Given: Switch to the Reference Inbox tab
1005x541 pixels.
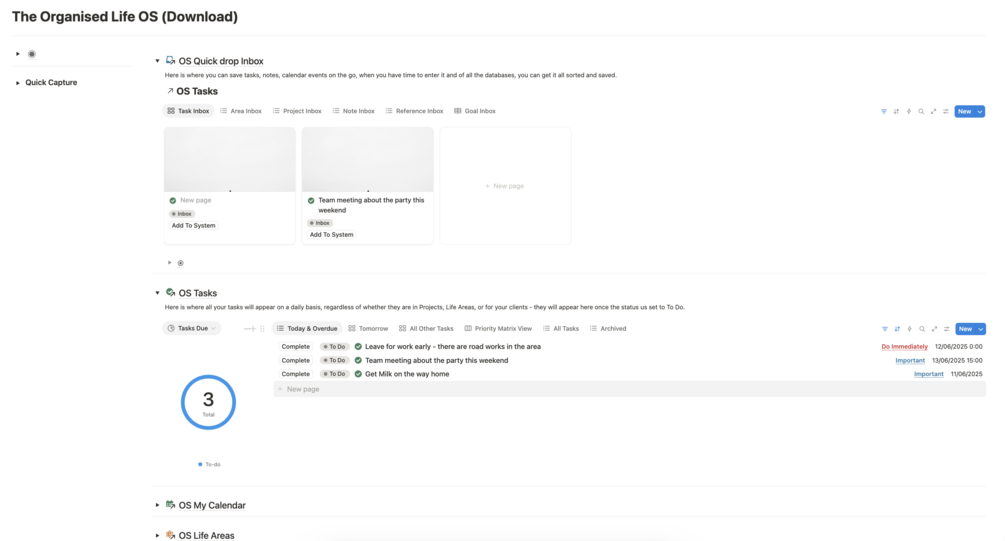Looking at the screenshot, I should pyautogui.click(x=414, y=111).
